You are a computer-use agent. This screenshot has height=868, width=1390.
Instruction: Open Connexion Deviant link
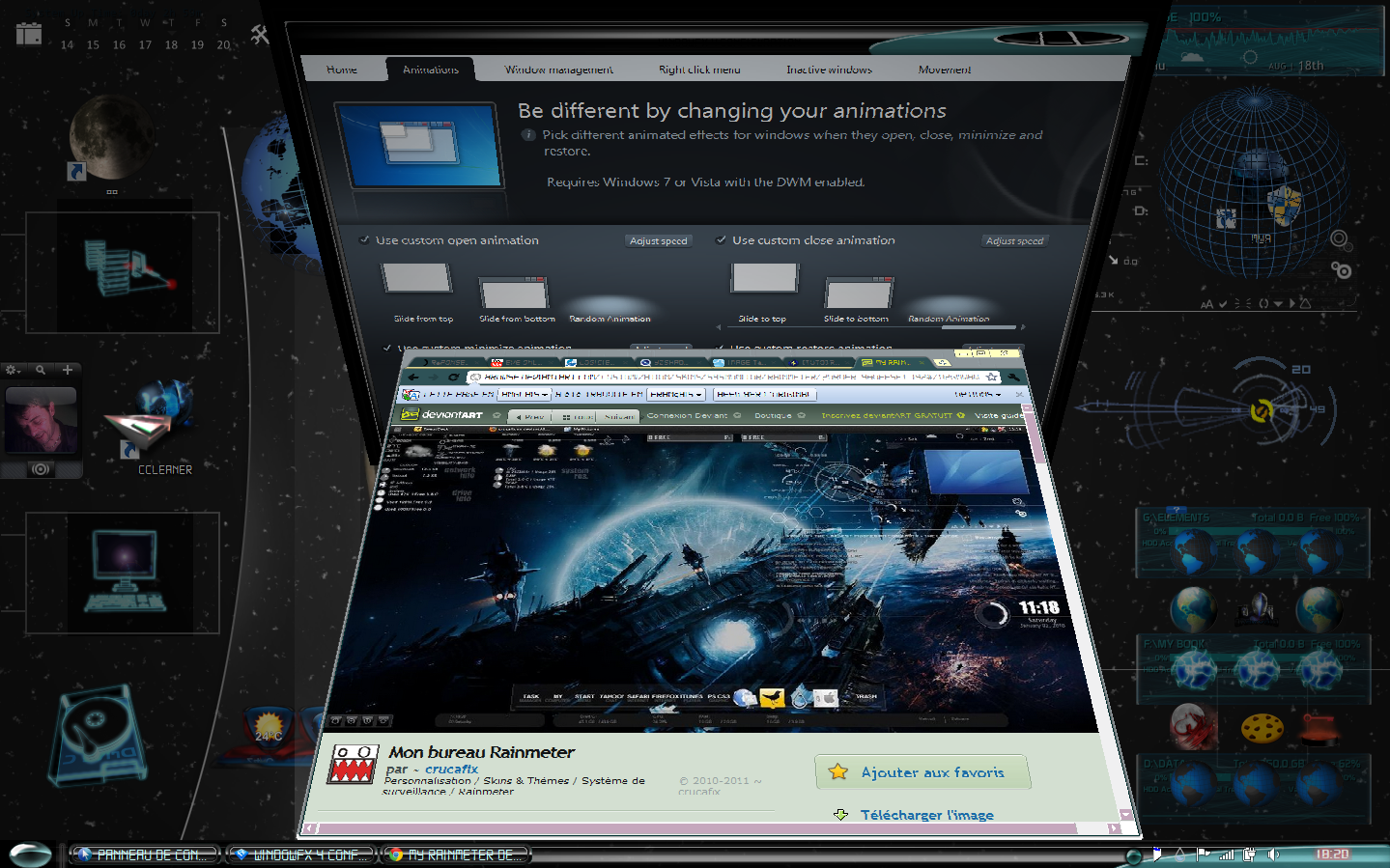click(x=687, y=415)
